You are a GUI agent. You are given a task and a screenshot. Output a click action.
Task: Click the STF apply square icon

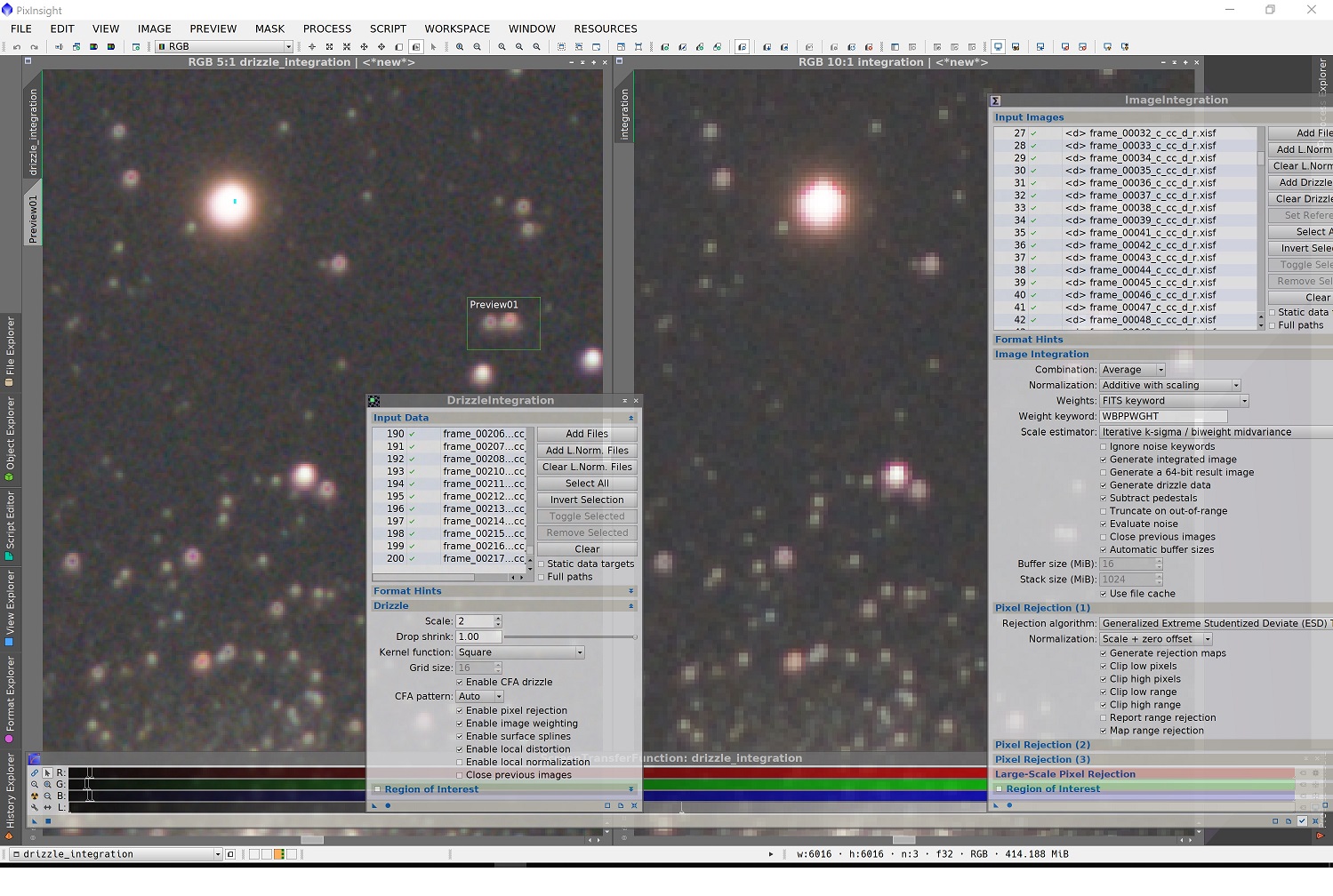click(48, 821)
